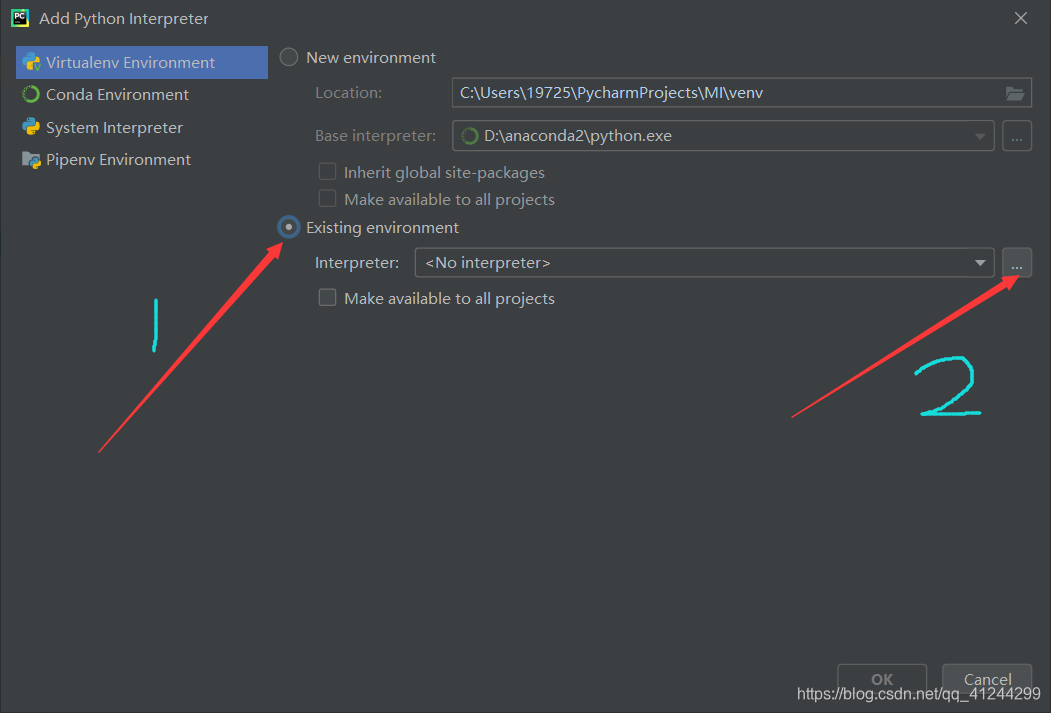Select the Existing environment radio button
The image size is (1051, 713).
288,227
